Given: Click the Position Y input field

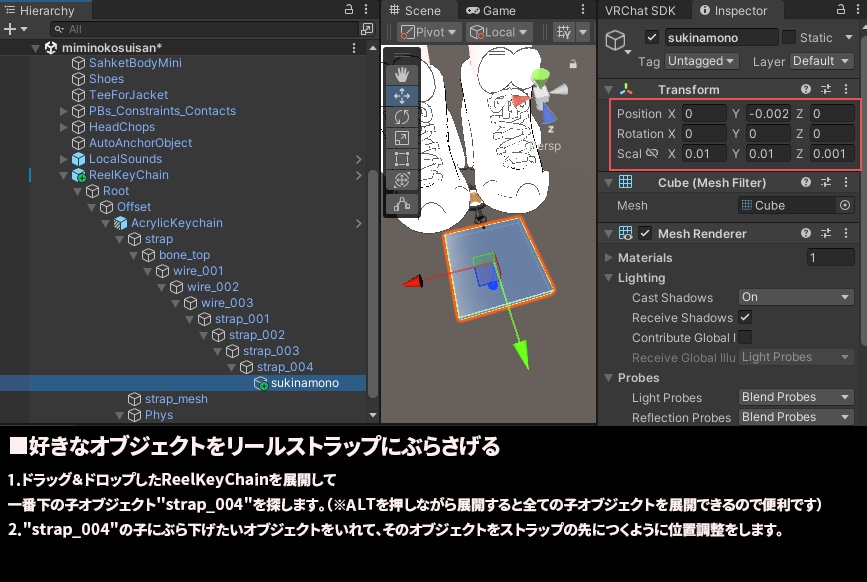Looking at the screenshot, I should pos(770,113).
